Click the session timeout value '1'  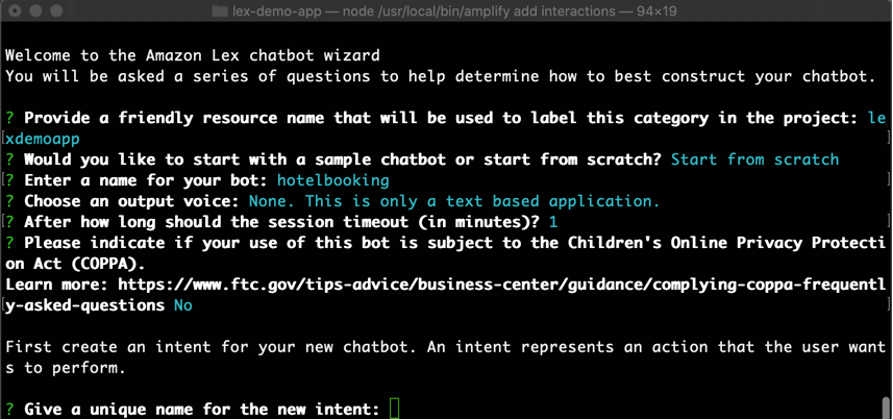pyautogui.click(x=554, y=222)
